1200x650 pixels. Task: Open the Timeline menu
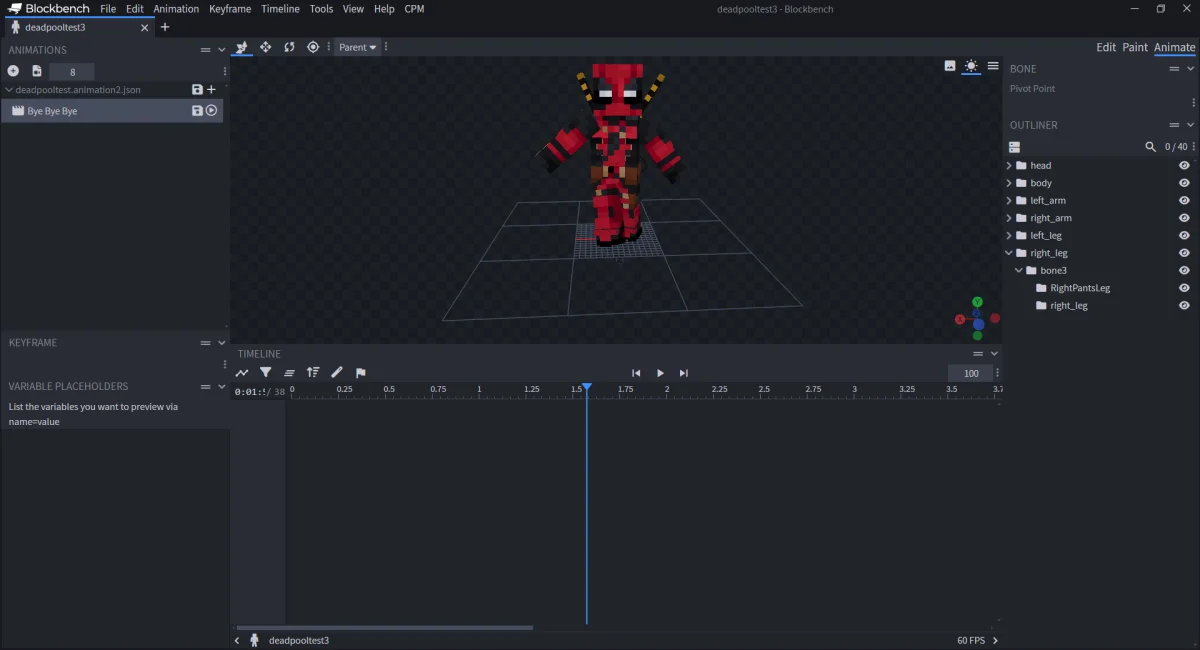(x=280, y=9)
